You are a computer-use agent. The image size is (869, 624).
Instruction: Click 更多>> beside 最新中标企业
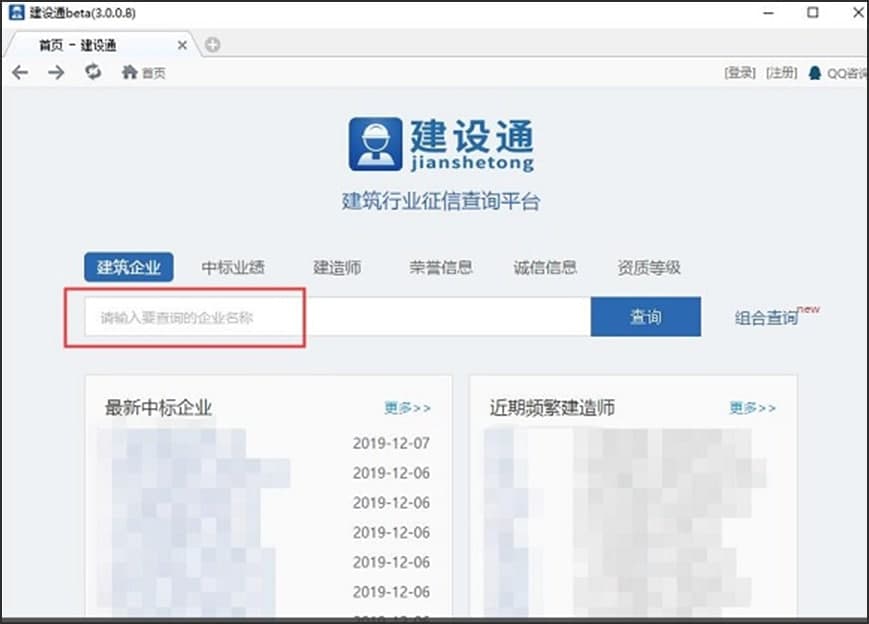pyautogui.click(x=407, y=408)
